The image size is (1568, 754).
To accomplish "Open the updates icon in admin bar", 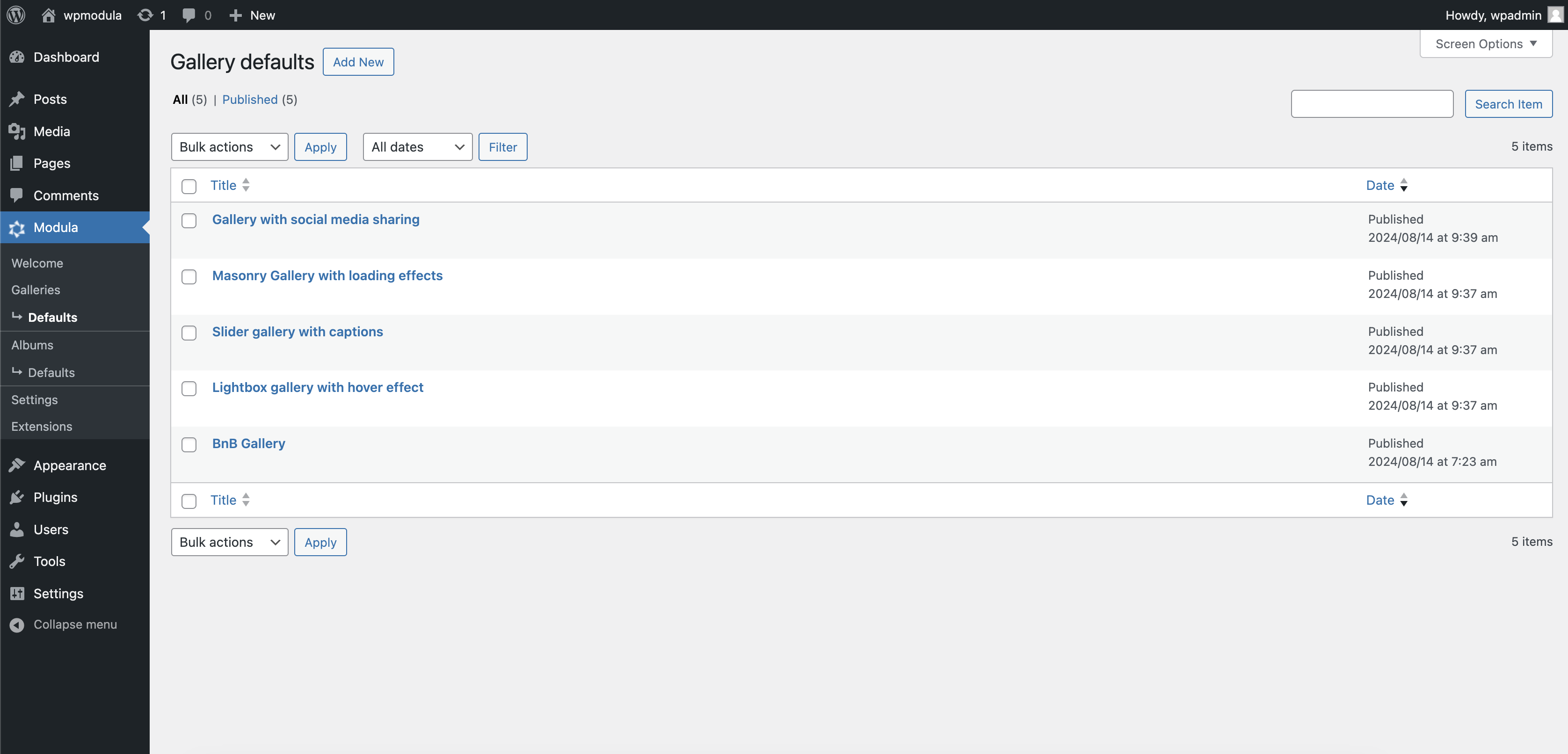I will click(145, 15).
